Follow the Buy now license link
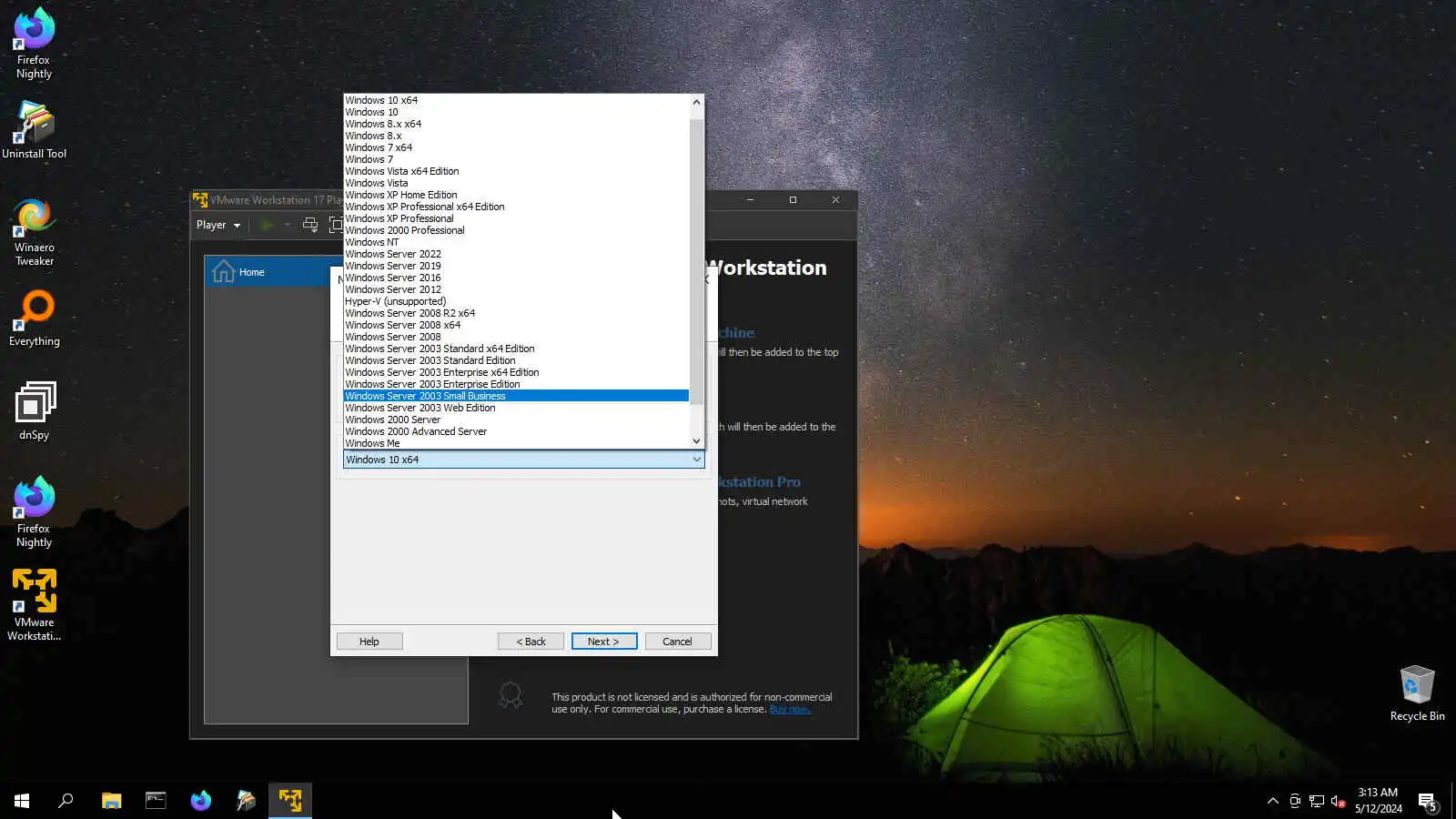 pos(790,710)
